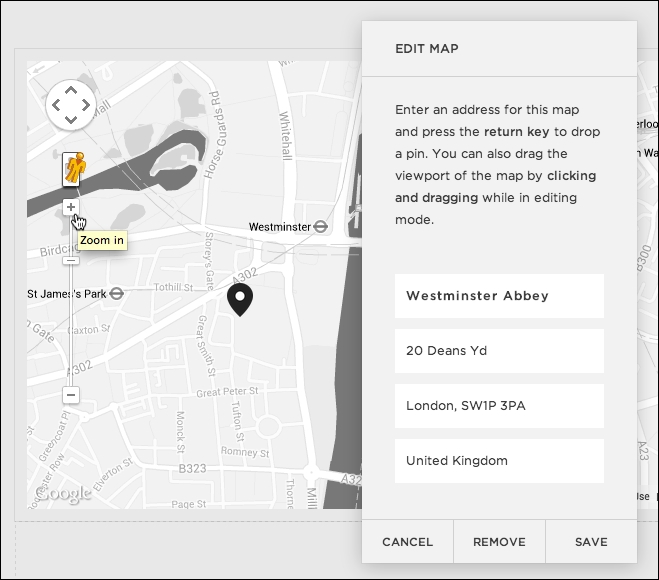
Task: Pan the map right with the right arrow
Action: (86, 105)
